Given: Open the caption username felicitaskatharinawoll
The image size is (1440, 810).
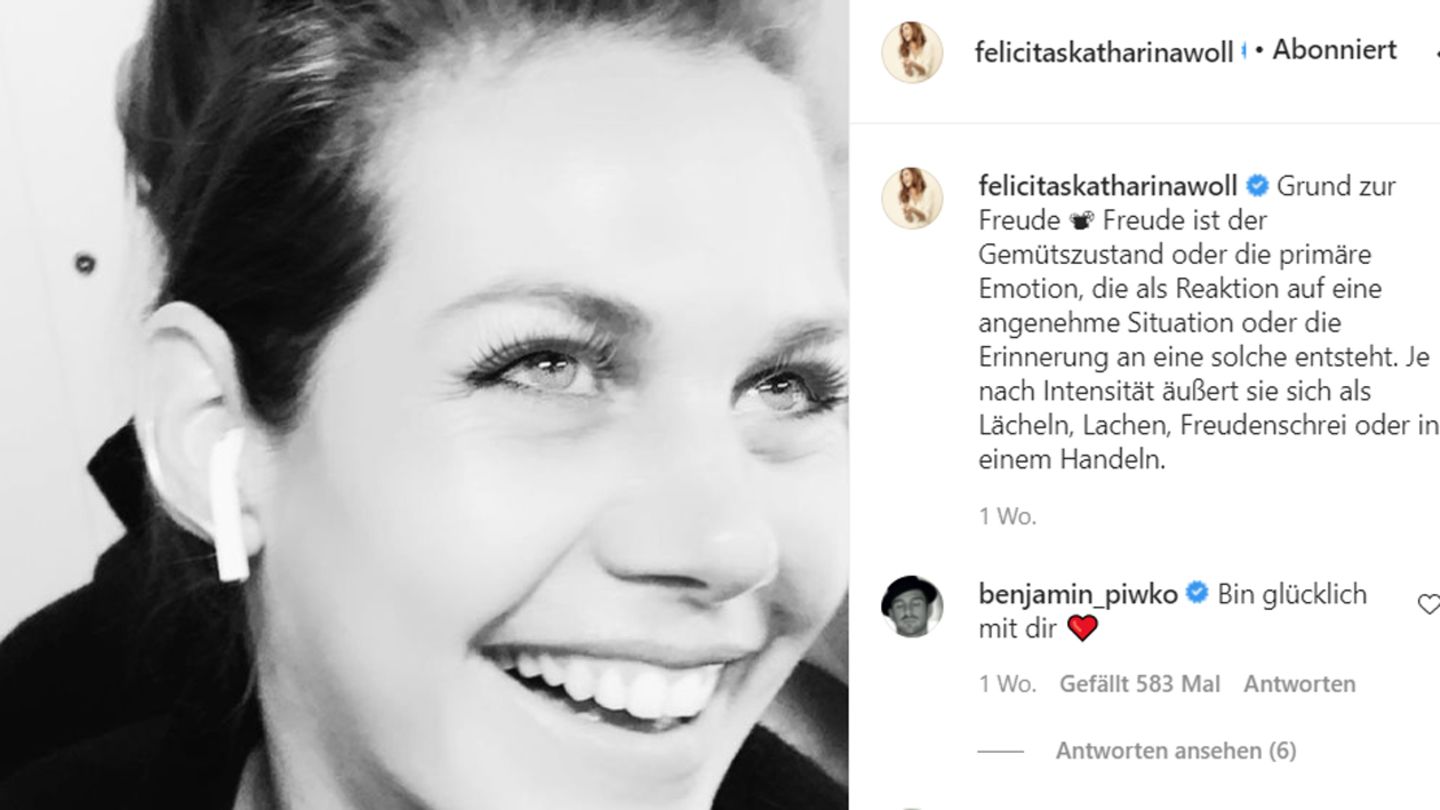Looking at the screenshot, I should [x=1108, y=186].
